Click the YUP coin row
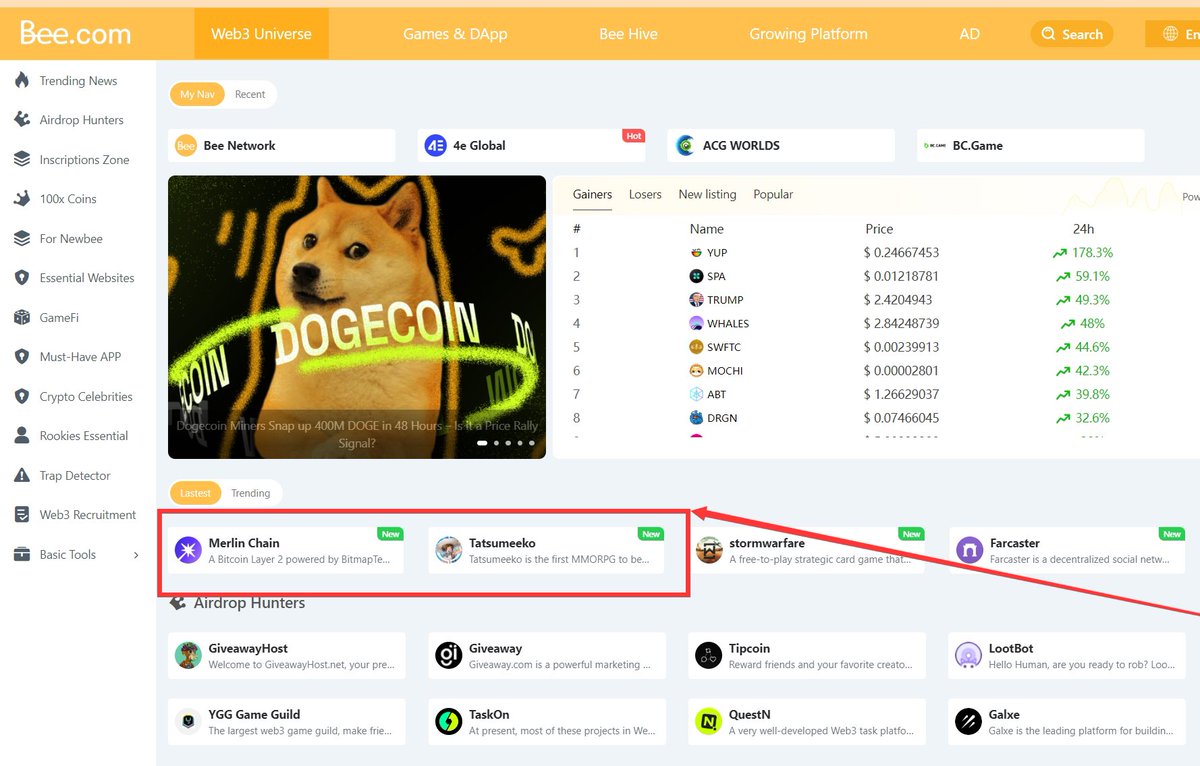The image size is (1200, 766). click(875, 253)
